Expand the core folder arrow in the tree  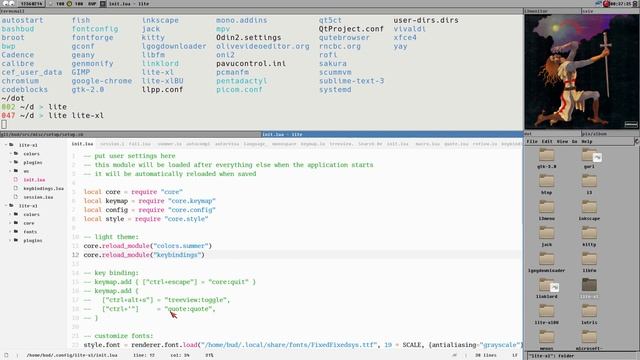click(10, 223)
